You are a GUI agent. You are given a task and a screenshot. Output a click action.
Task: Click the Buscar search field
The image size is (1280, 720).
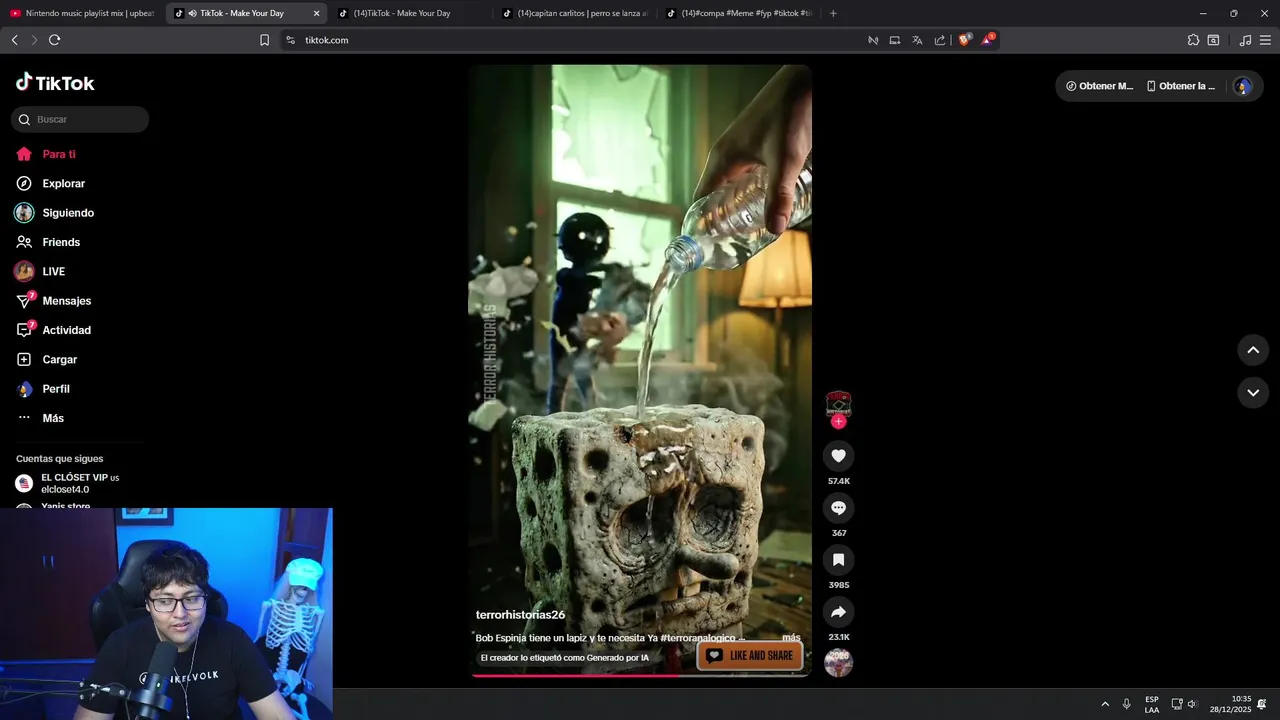[80, 119]
